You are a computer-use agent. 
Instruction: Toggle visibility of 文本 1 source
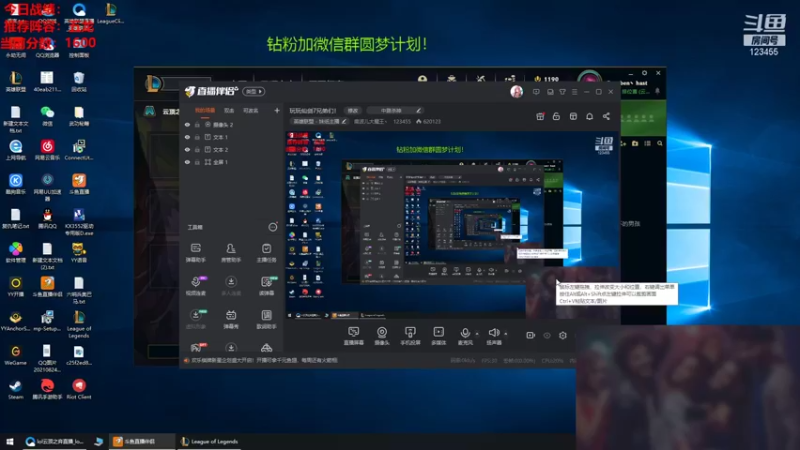click(x=187, y=137)
